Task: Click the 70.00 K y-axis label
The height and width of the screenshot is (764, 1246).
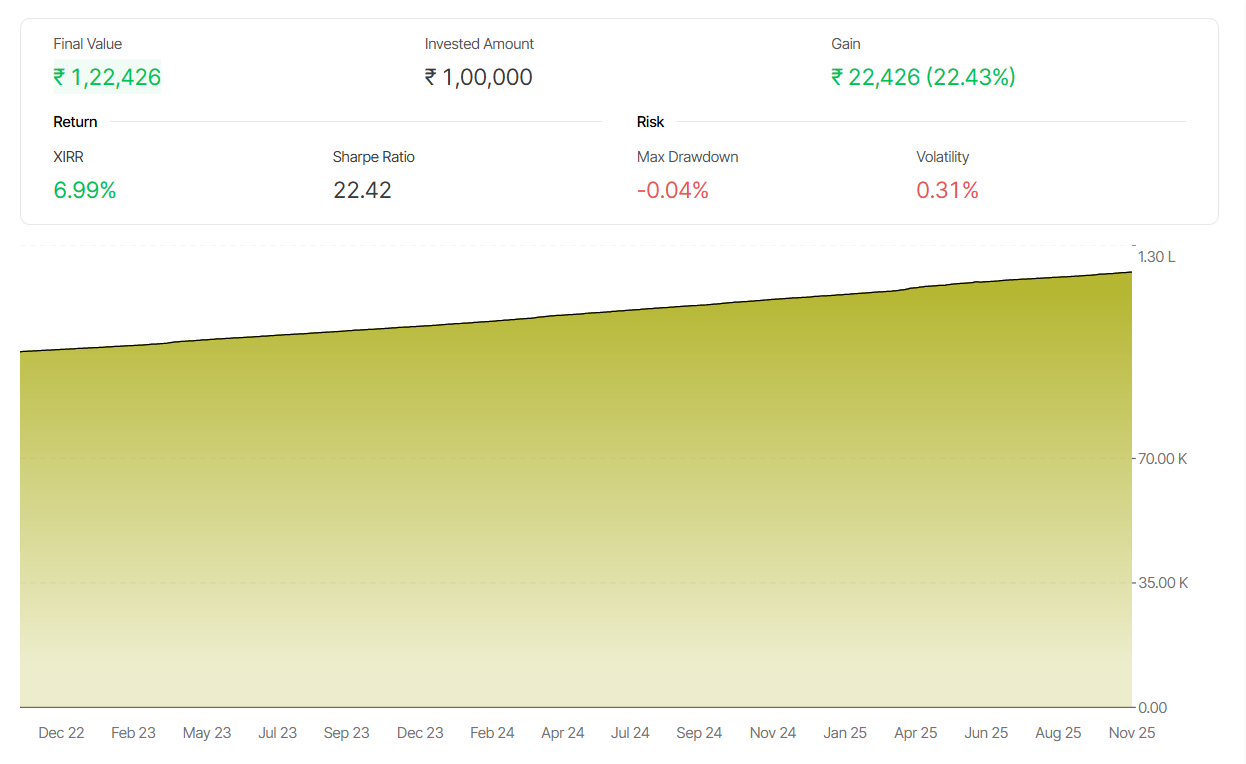Action: click(1162, 459)
